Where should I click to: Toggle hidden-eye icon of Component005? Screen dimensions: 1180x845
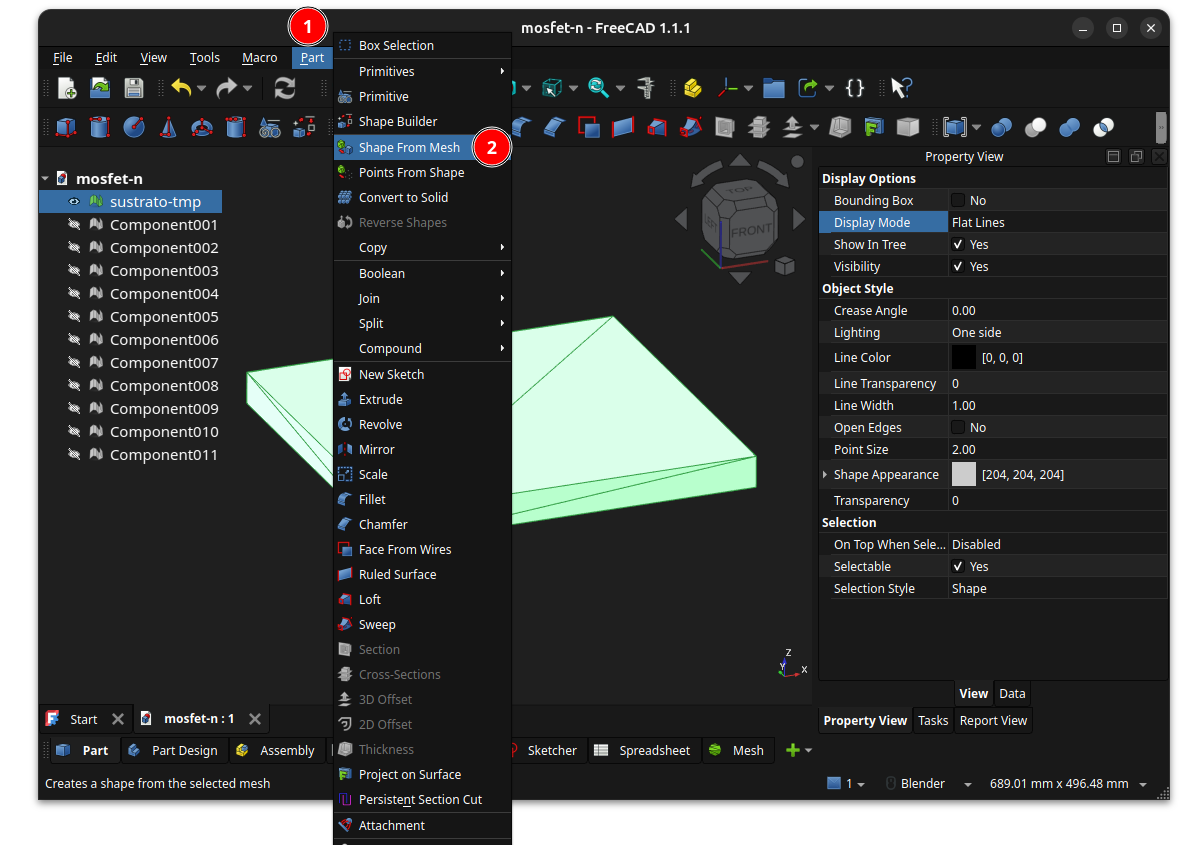[x=74, y=316]
